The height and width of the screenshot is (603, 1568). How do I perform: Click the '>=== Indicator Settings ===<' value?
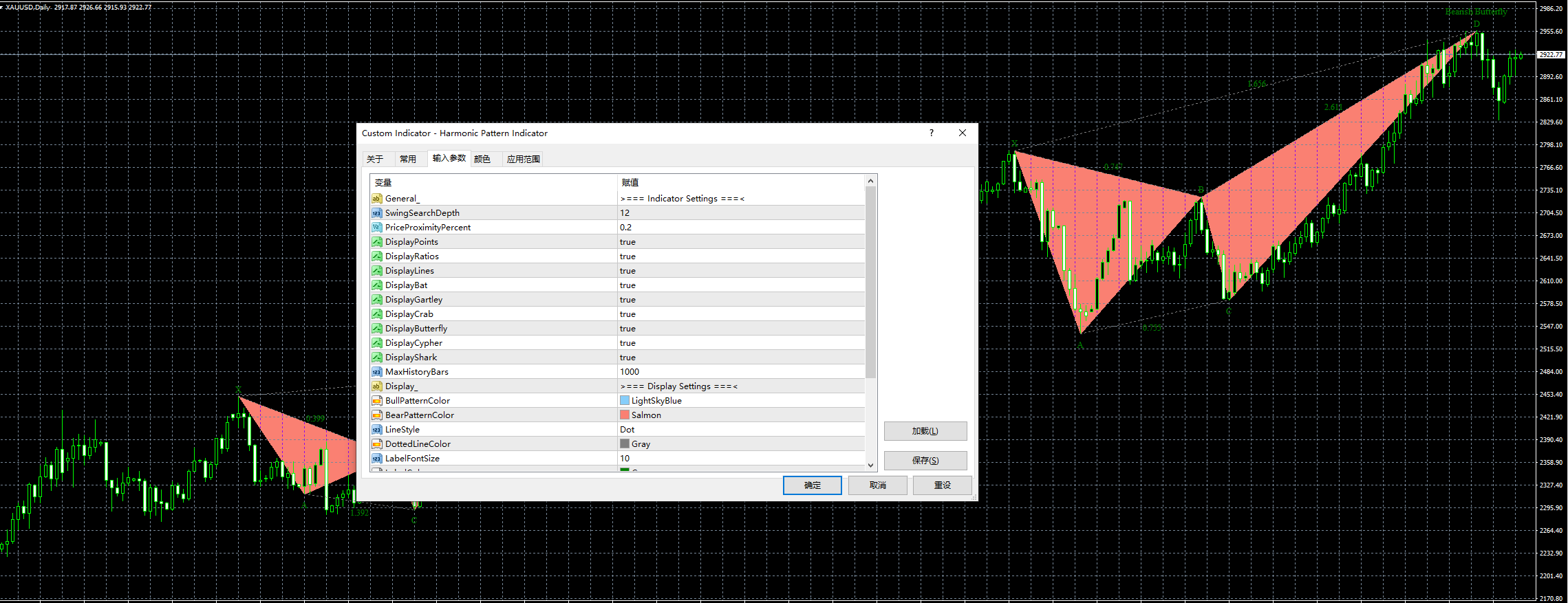point(682,199)
